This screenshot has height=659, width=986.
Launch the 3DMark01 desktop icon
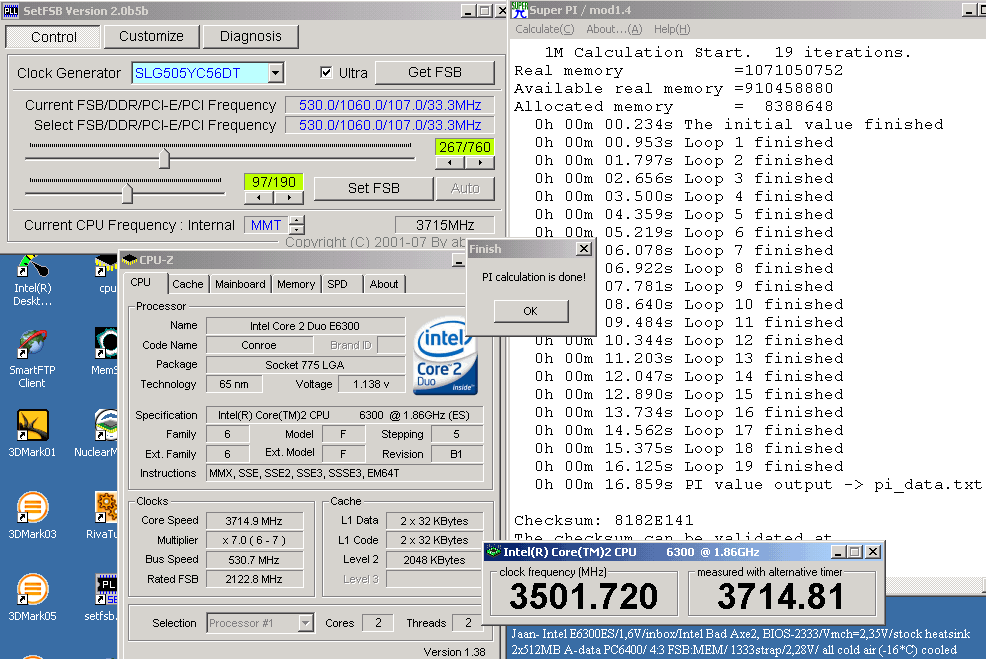32,433
